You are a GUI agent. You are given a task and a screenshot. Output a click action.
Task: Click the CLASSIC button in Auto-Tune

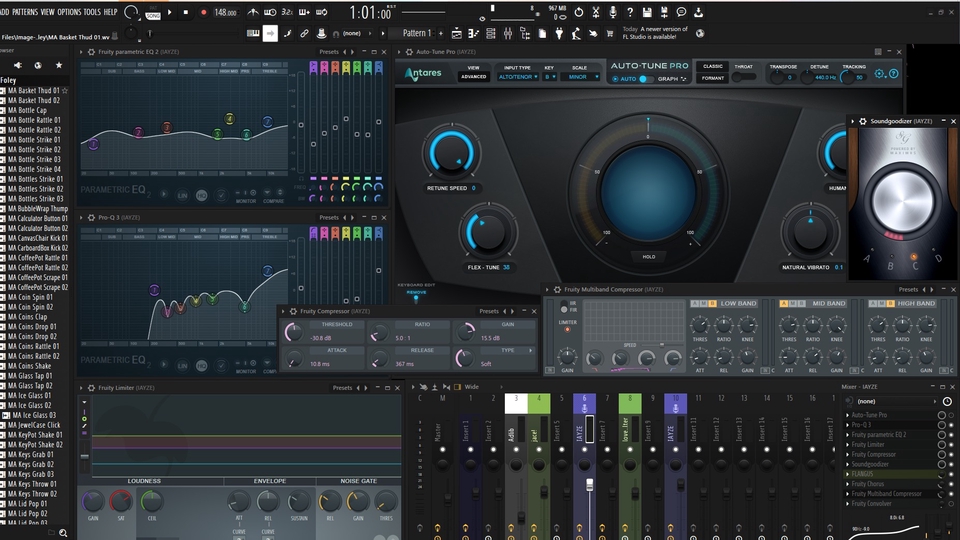712,66
